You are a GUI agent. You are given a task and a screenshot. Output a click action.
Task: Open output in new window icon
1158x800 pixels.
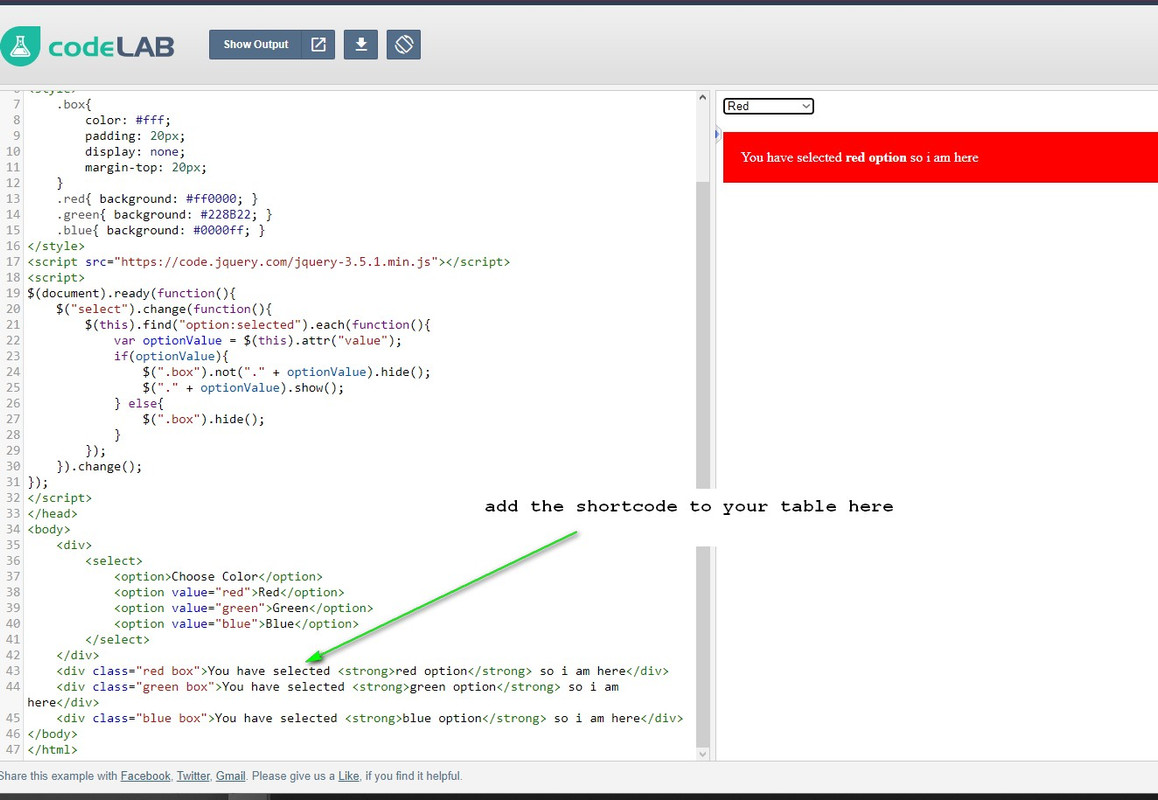tap(318, 44)
